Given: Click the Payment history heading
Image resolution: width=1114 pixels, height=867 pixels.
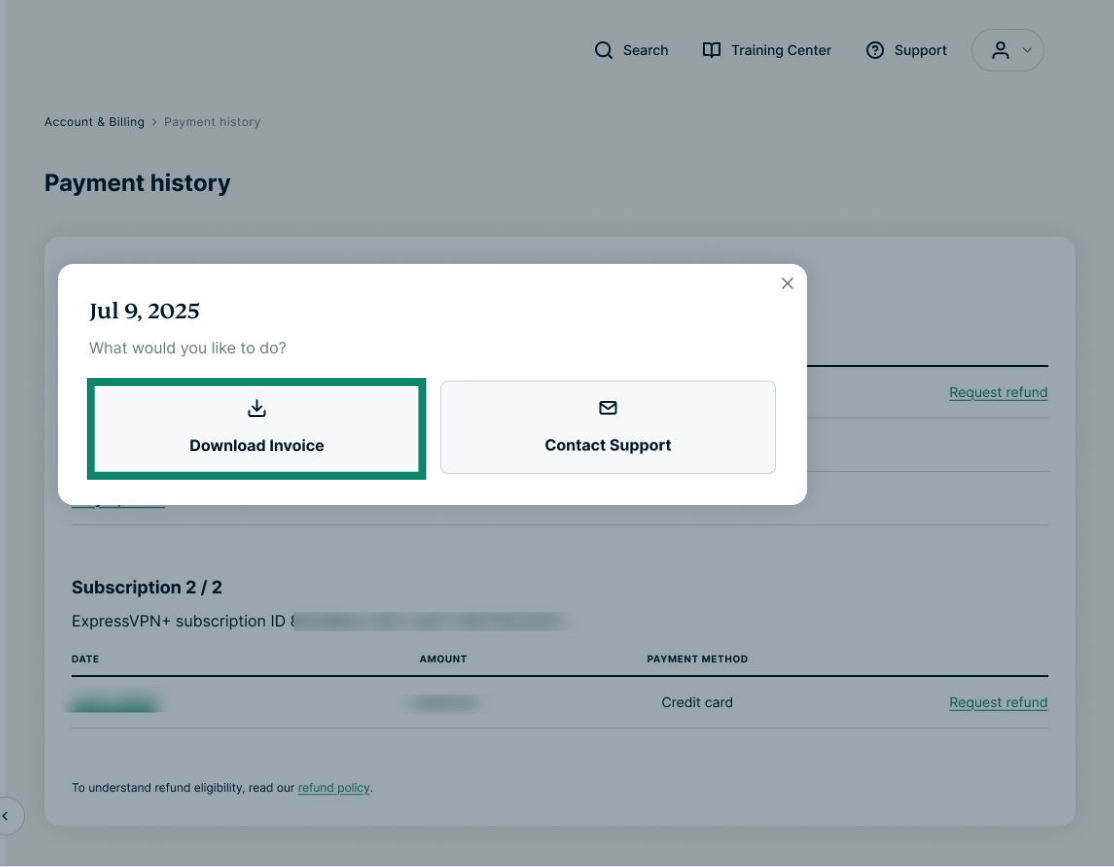Looking at the screenshot, I should (x=137, y=183).
